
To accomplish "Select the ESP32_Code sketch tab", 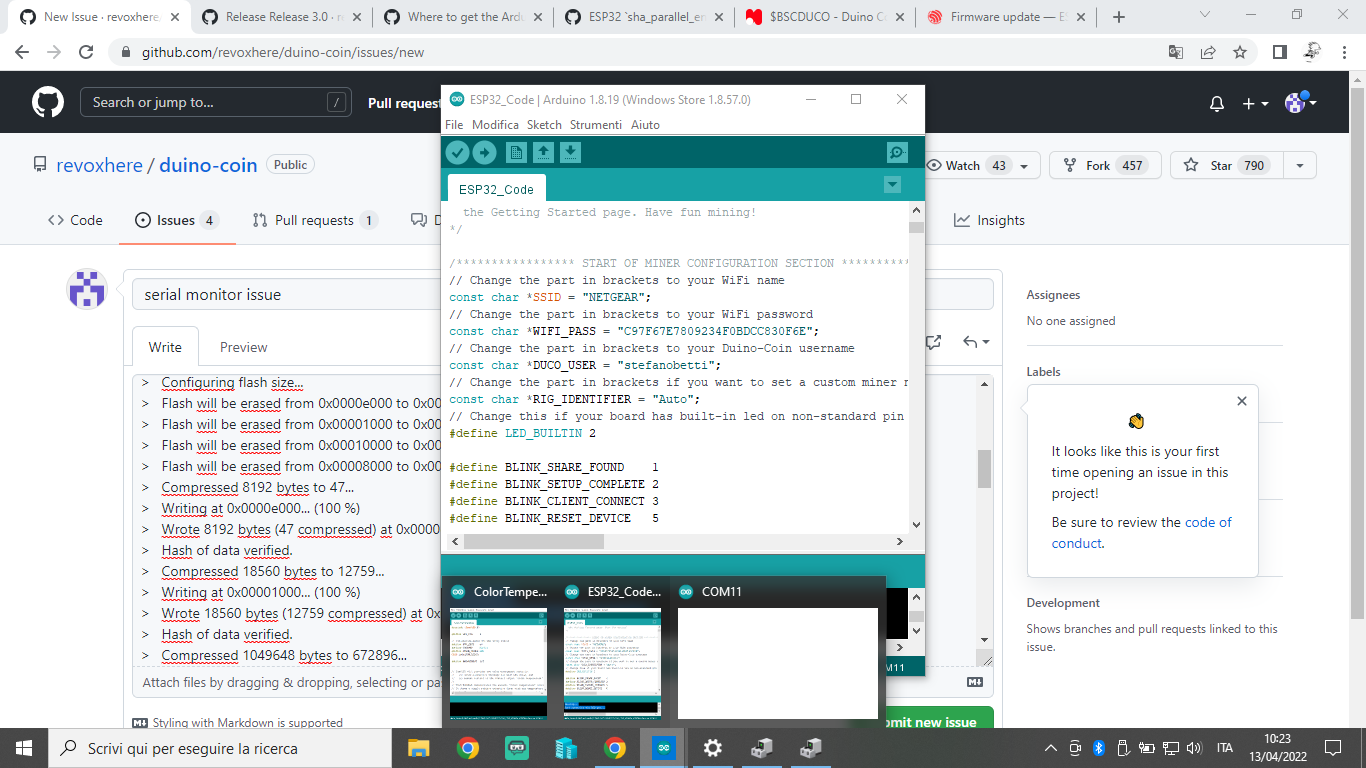I will tap(496, 189).
